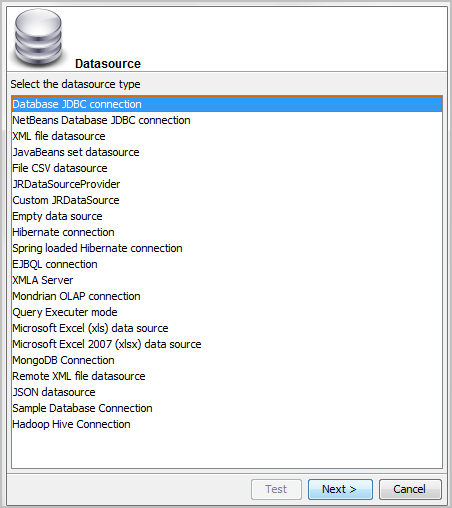Image resolution: width=452 pixels, height=508 pixels.
Task: Click the Next > button
Action: tap(340, 489)
